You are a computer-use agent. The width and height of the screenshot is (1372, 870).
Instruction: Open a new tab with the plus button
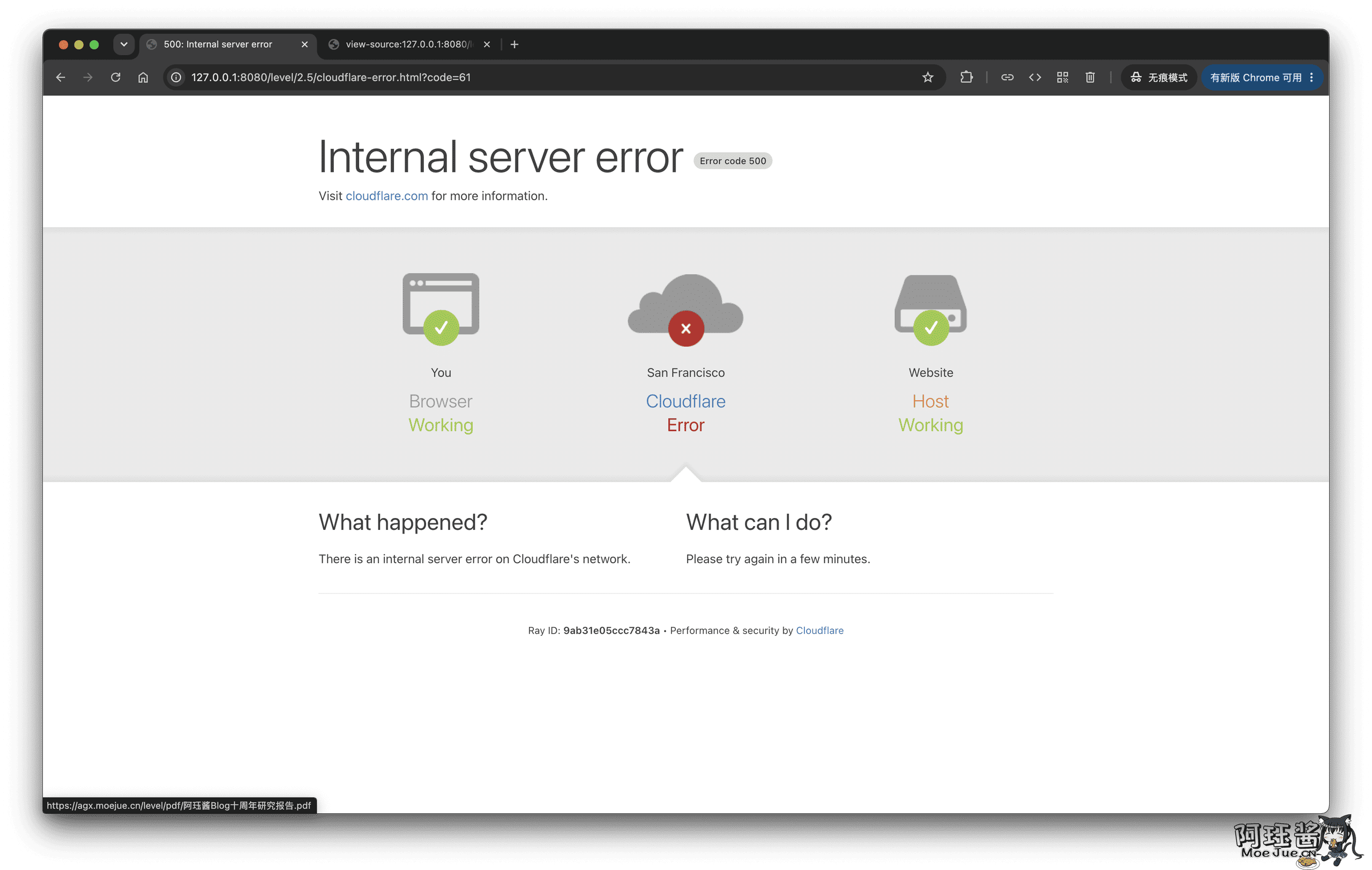(x=514, y=44)
